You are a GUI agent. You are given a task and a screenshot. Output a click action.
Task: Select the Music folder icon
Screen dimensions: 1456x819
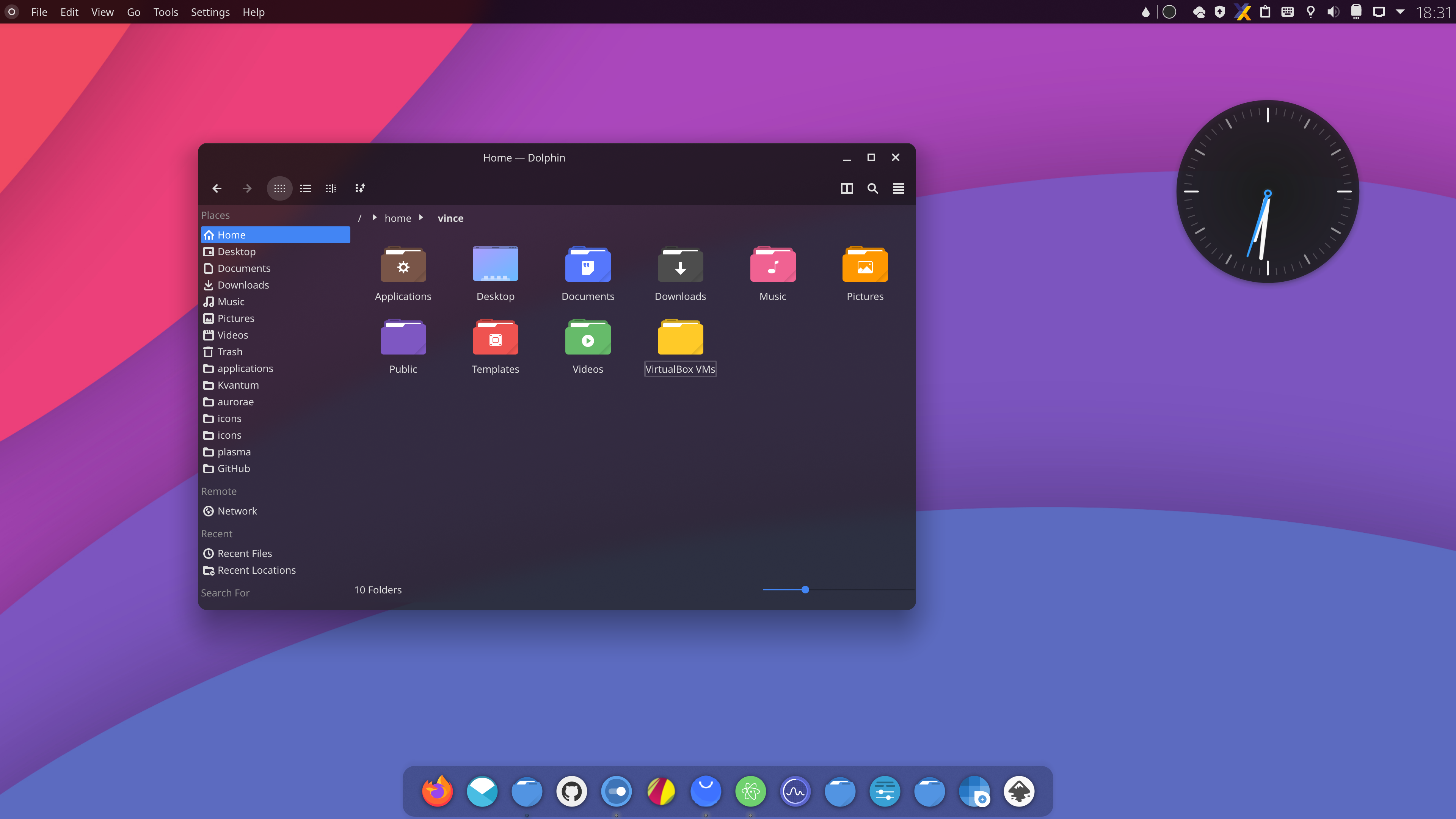(773, 264)
